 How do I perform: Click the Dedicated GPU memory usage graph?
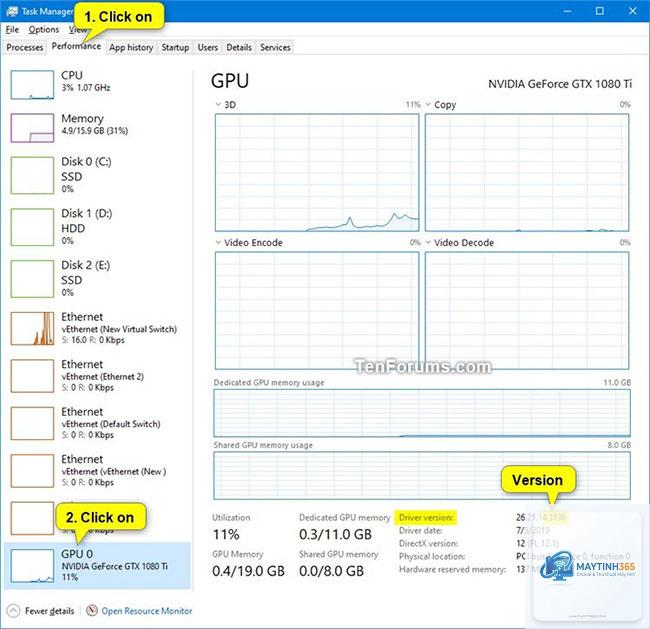tap(422, 413)
